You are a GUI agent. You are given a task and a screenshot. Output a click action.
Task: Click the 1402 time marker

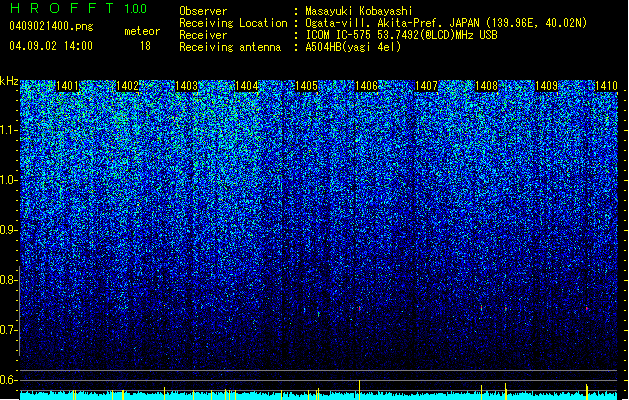(127, 86)
